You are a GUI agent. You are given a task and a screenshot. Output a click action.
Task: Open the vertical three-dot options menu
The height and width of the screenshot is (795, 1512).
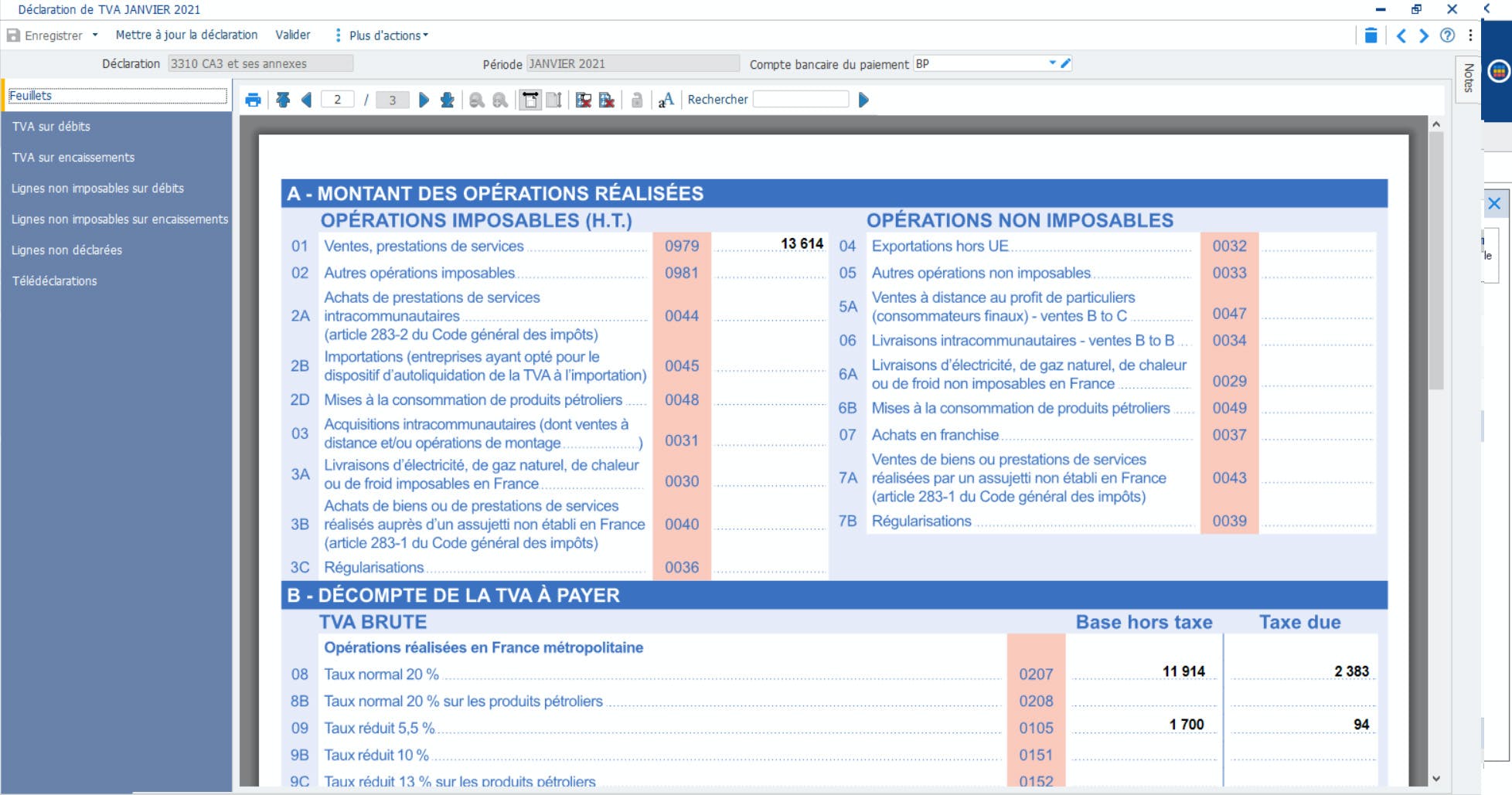1470,36
